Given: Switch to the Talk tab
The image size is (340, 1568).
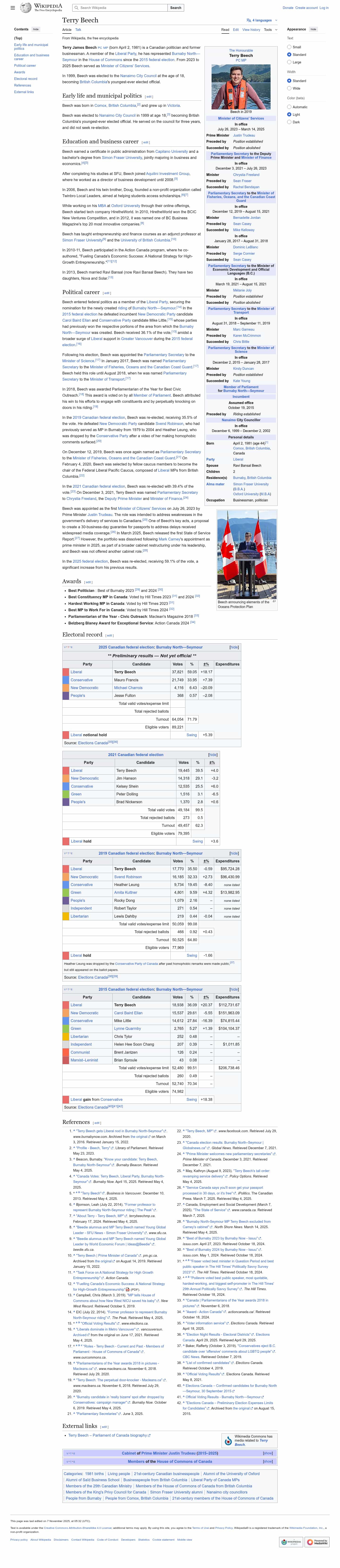Looking at the screenshot, I should click(x=78, y=29).
